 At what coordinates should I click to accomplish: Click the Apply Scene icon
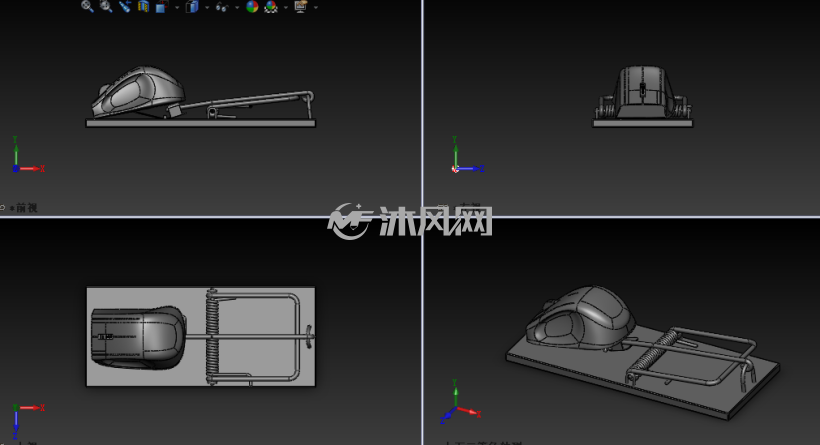(x=271, y=6)
